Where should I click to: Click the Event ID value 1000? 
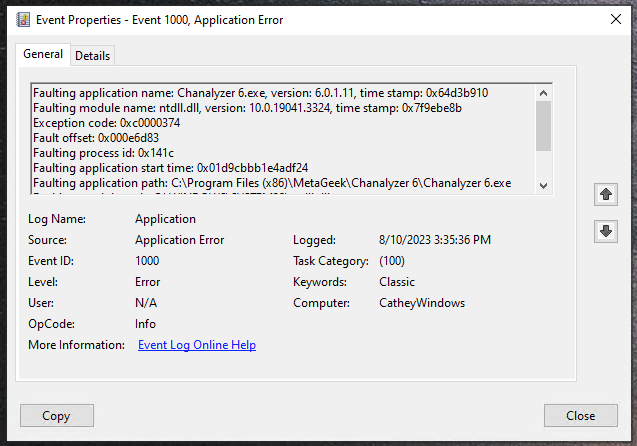pyautogui.click(x=147, y=261)
